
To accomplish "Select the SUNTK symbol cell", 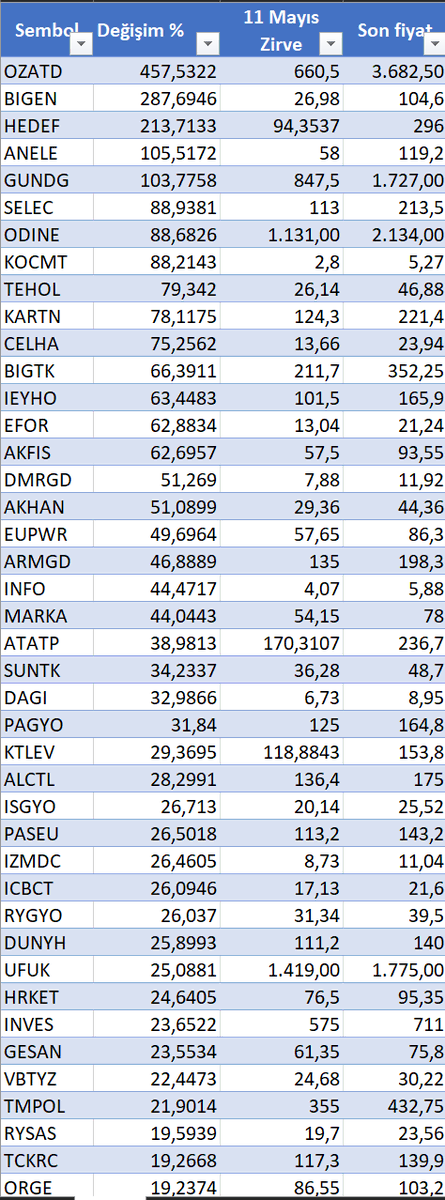I will pyautogui.click(x=47, y=671).
